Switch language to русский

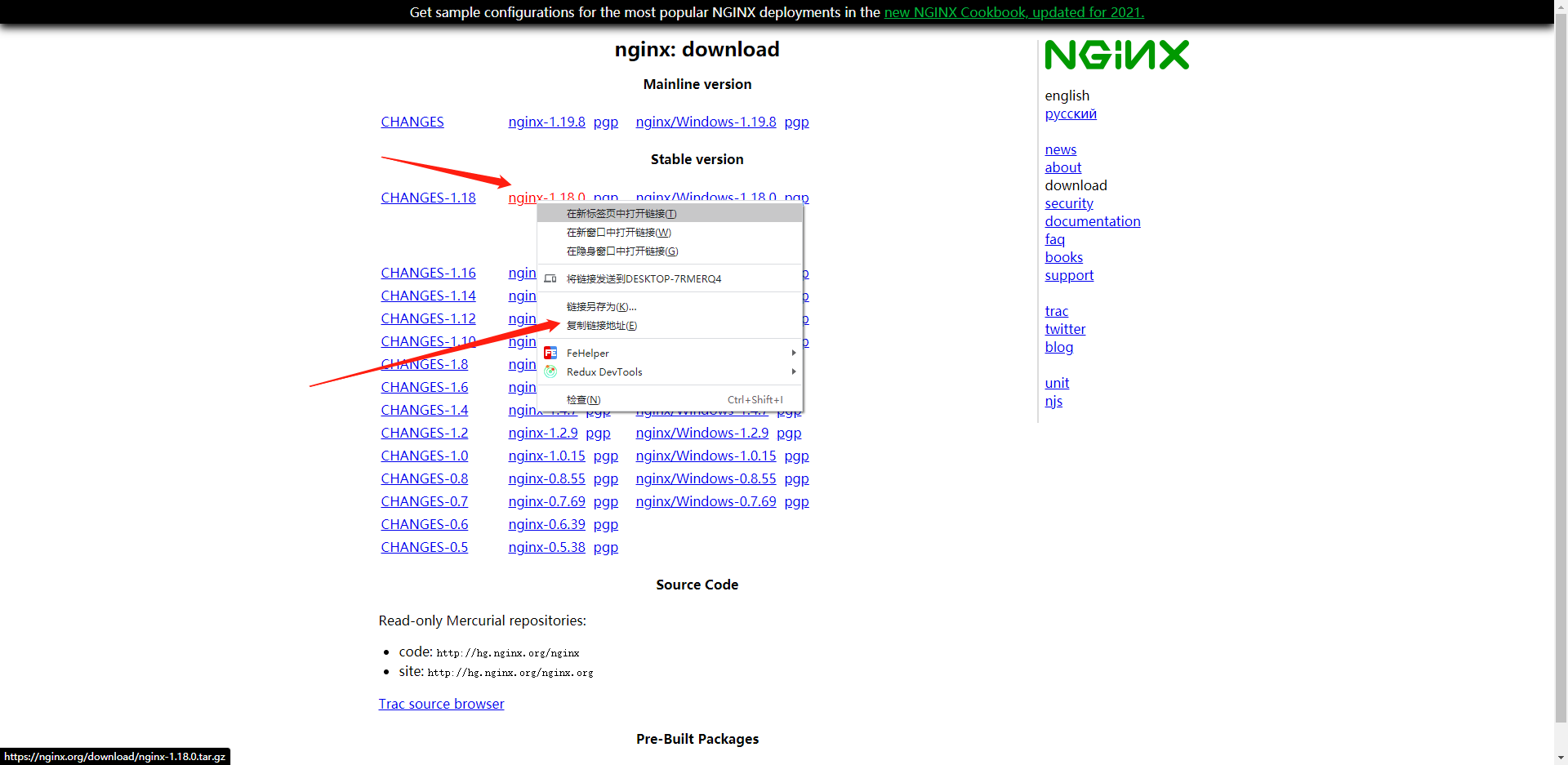click(1071, 113)
